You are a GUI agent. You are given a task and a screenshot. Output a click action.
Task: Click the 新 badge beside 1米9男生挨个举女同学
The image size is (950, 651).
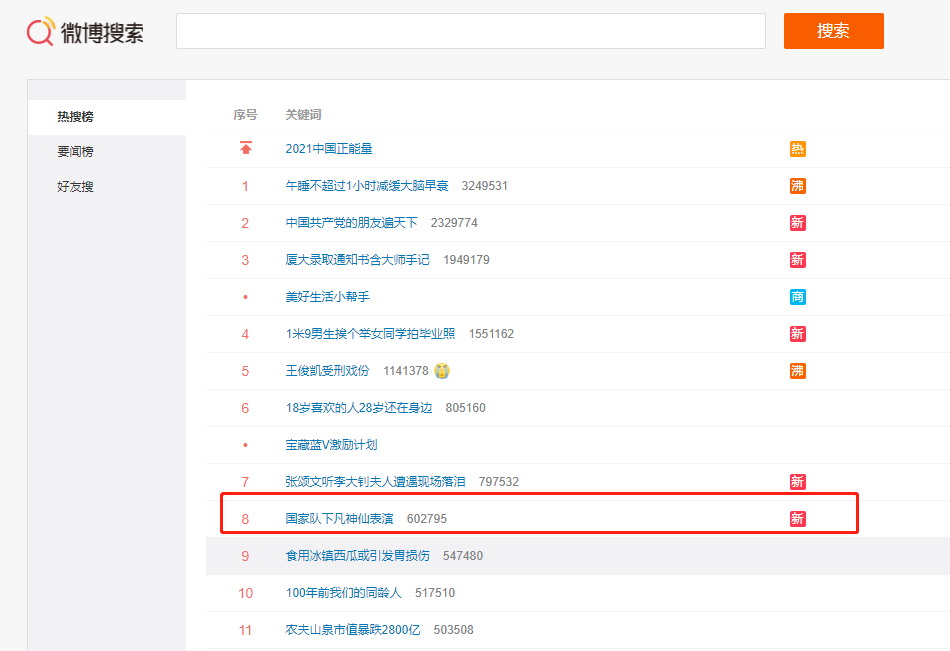coord(797,334)
